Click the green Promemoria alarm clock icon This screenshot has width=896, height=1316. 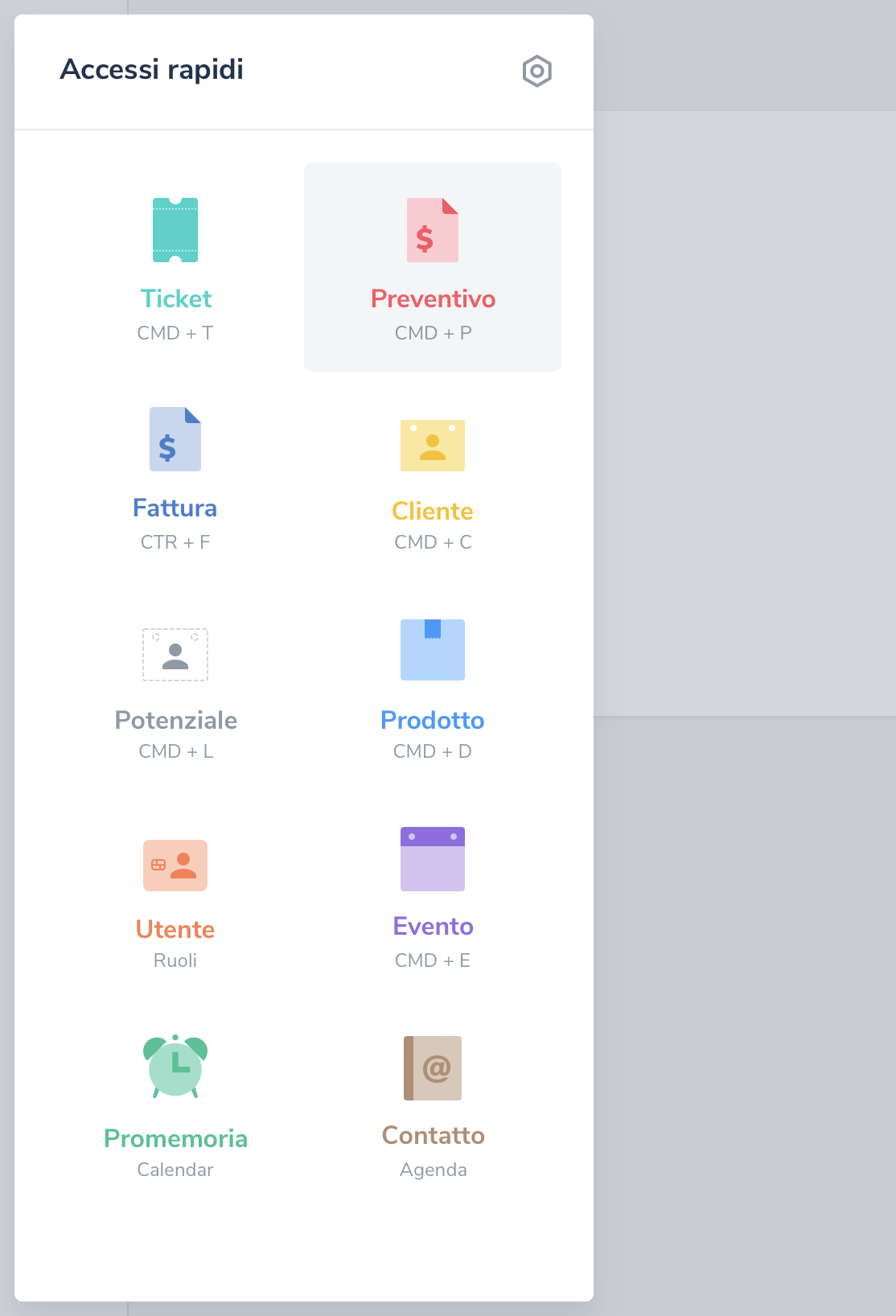tap(175, 1067)
